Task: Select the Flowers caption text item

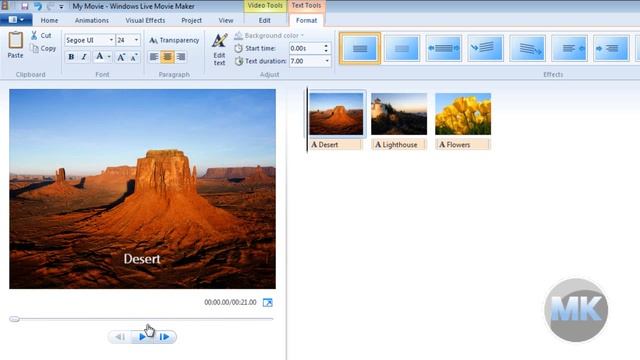Action: [463, 144]
